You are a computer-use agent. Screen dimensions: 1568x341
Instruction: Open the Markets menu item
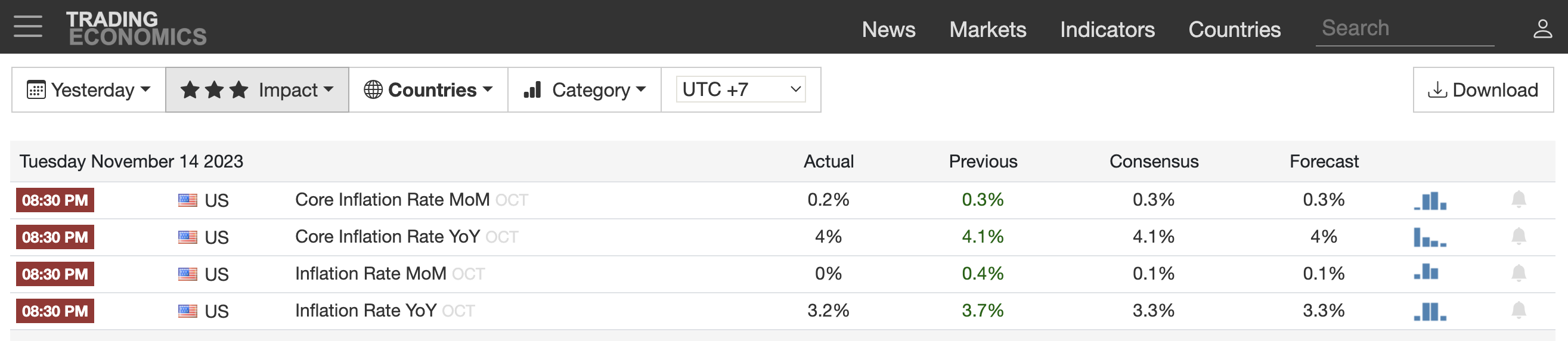point(987,29)
